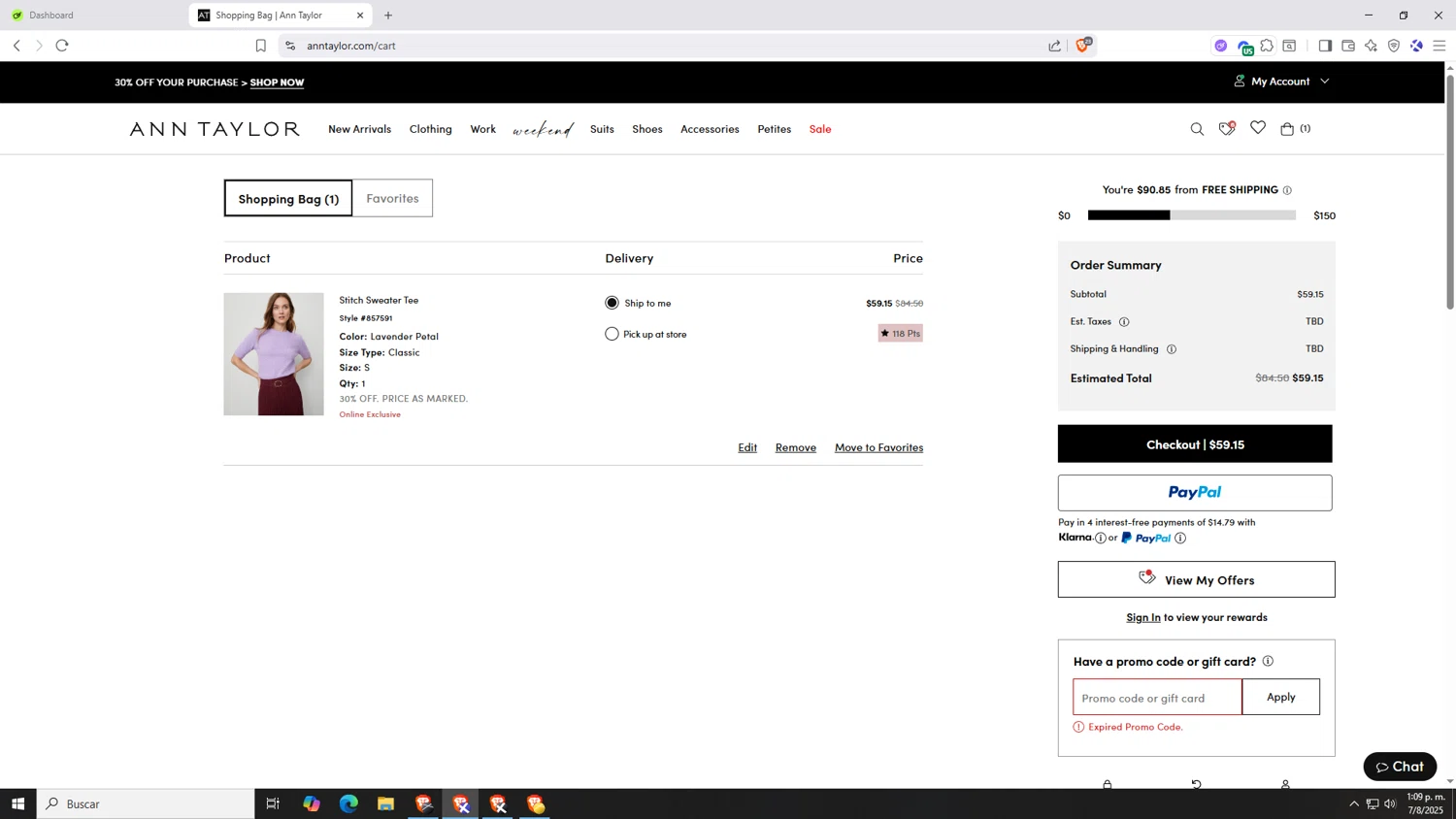This screenshot has width=1456, height=819.
Task: Open the favorites heart icon in header
Action: [1258, 128]
